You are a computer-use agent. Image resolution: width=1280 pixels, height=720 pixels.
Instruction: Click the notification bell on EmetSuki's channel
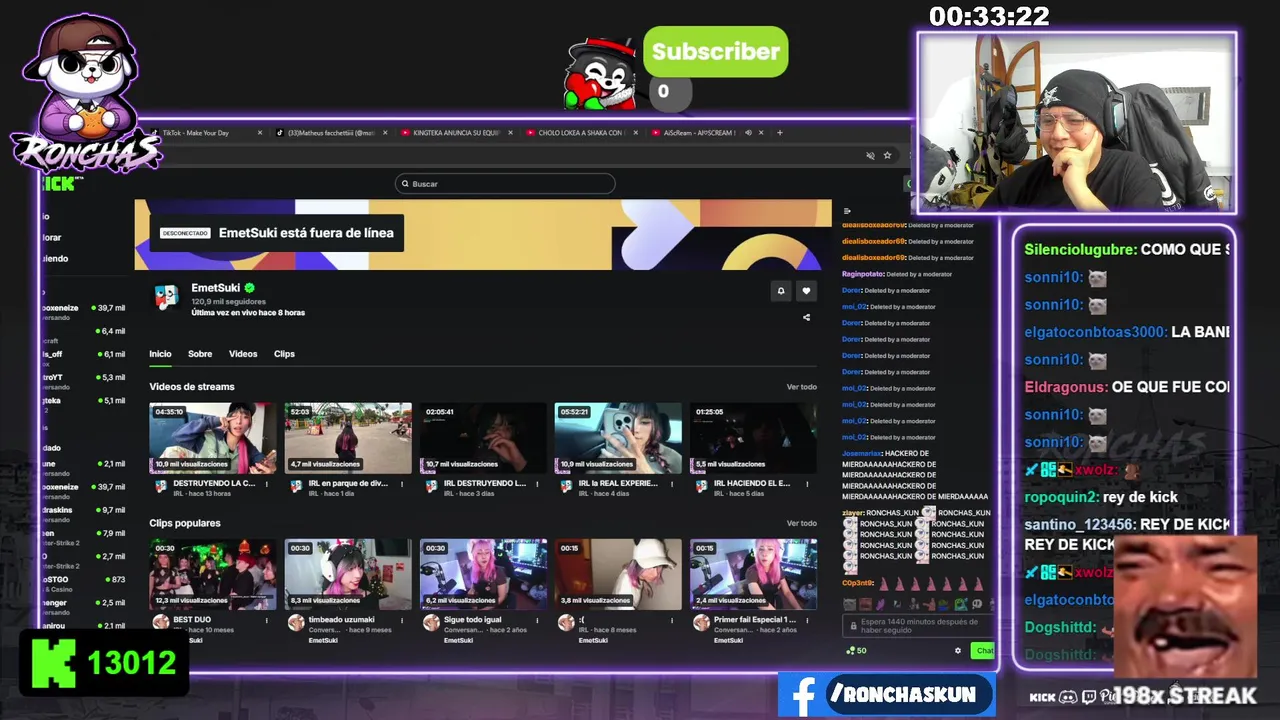tap(781, 291)
